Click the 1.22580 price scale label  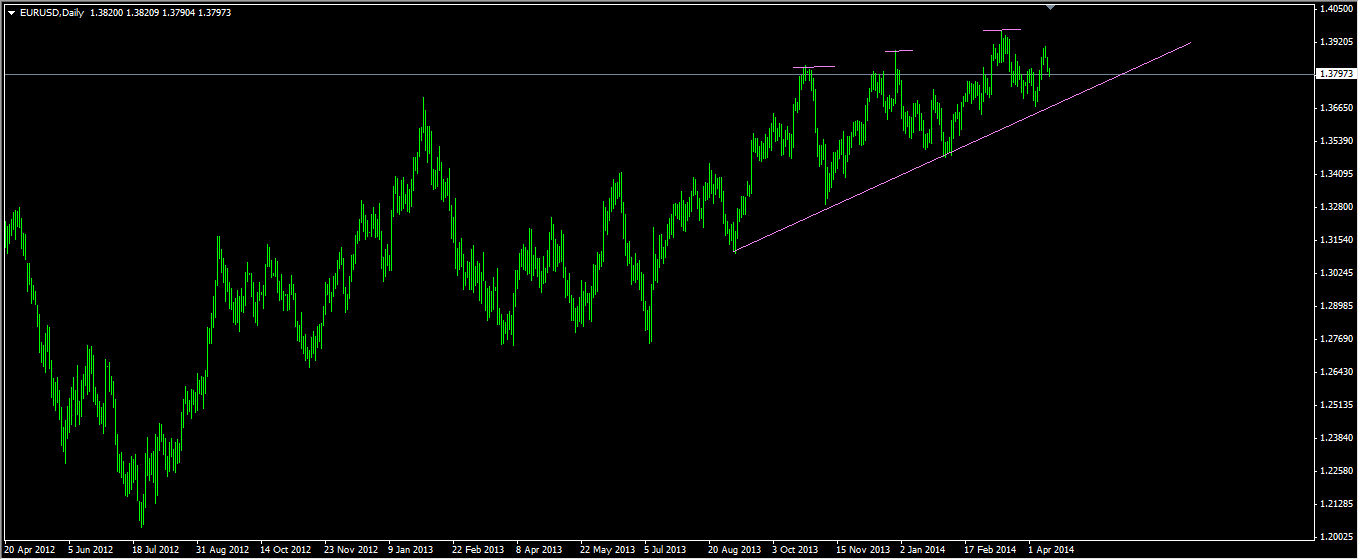tap(1336, 471)
